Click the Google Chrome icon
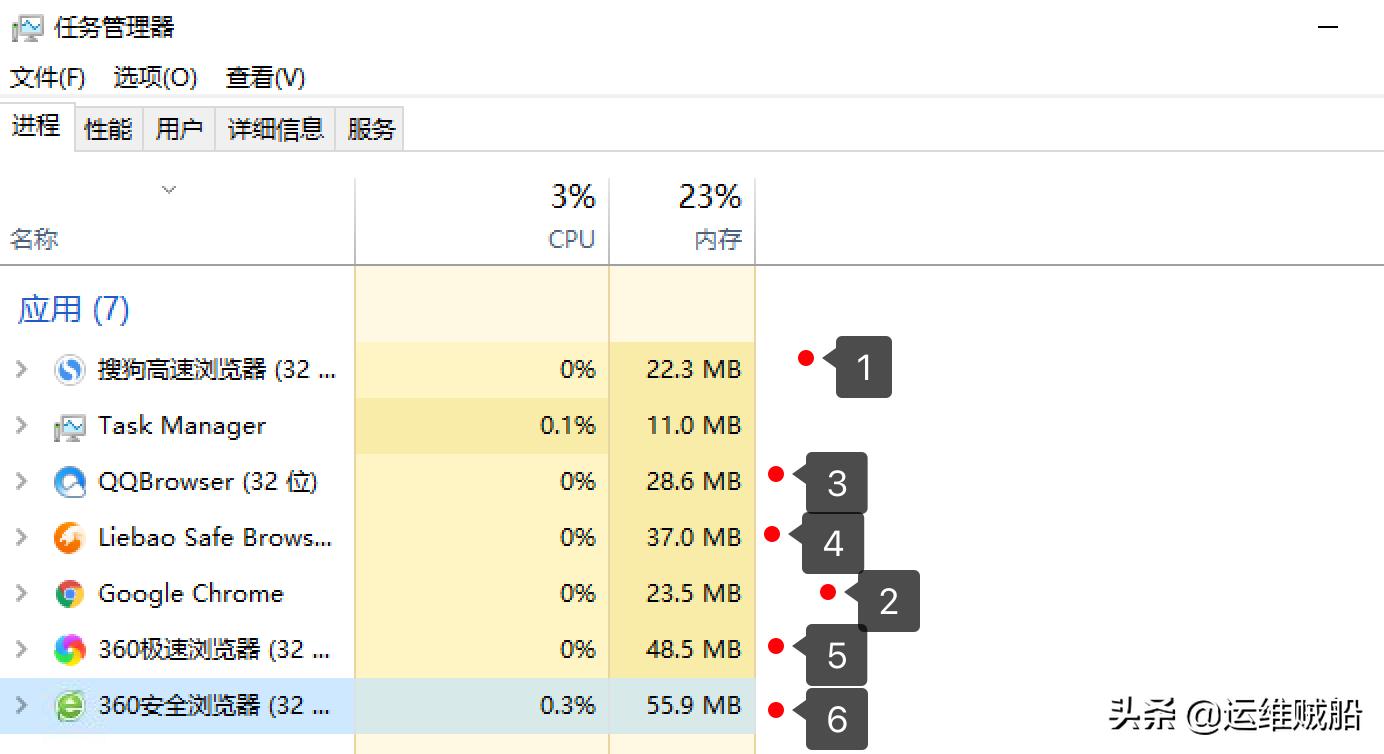1384x754 pixels. click(x=70, y=594)
